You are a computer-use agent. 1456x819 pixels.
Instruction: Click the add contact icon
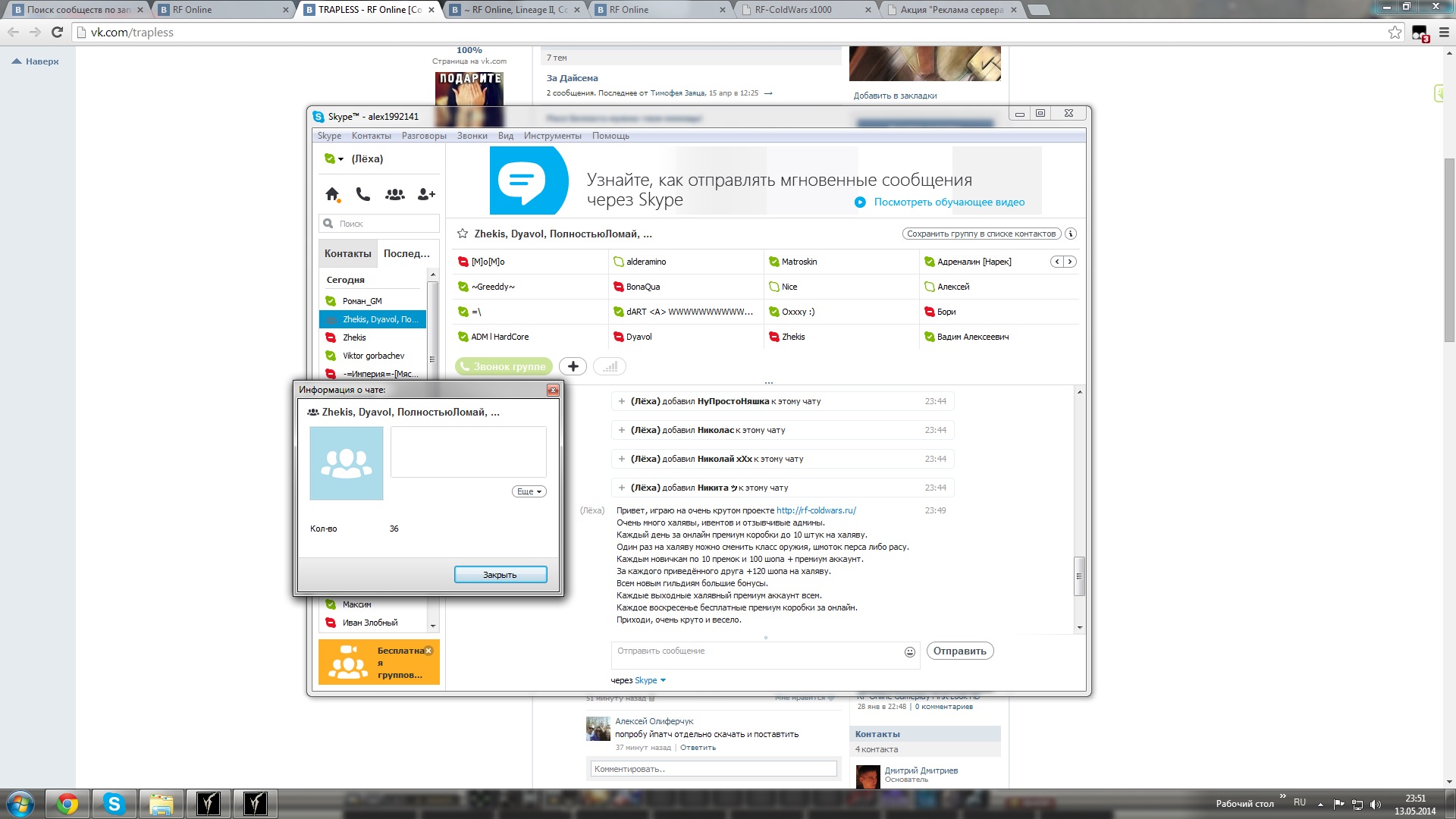[x=426, y=194]
